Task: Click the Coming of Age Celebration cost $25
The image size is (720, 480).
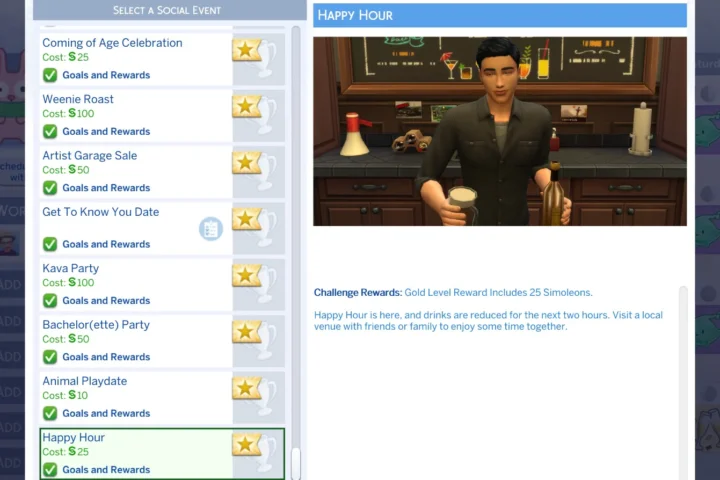Action: (65, 57)
